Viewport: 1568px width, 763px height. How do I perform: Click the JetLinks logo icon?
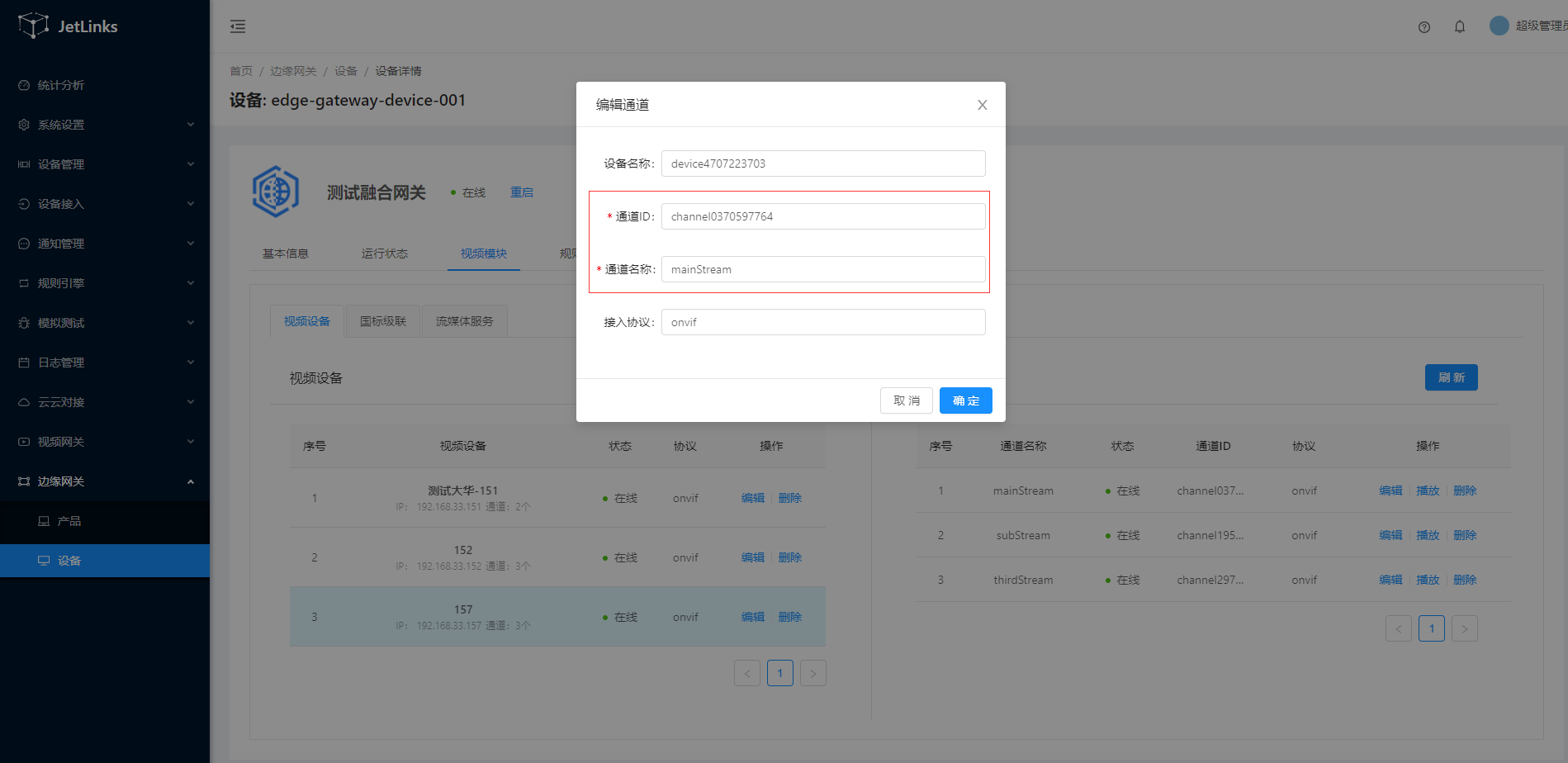click(x=33, y=26)
